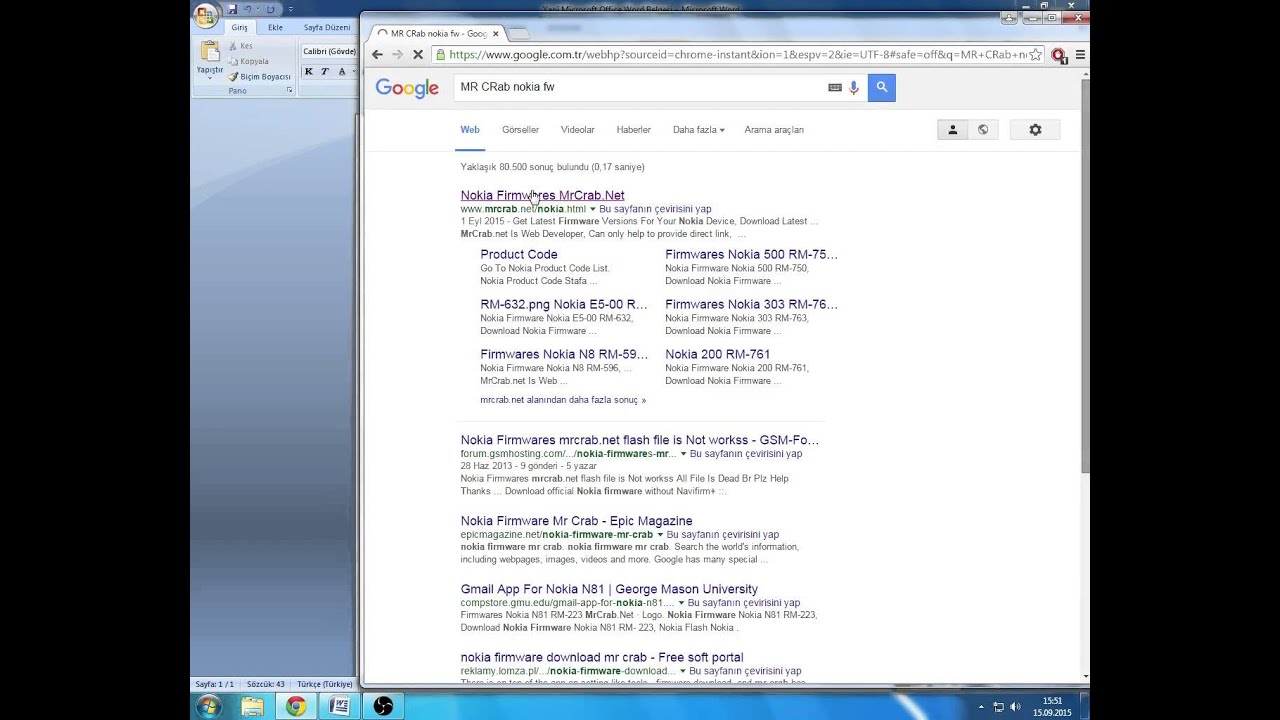The width and height of the screenshot is (1280, 720).
Task: Open Chrome's hamburger menu
Action: click(x=1080, y=55)
